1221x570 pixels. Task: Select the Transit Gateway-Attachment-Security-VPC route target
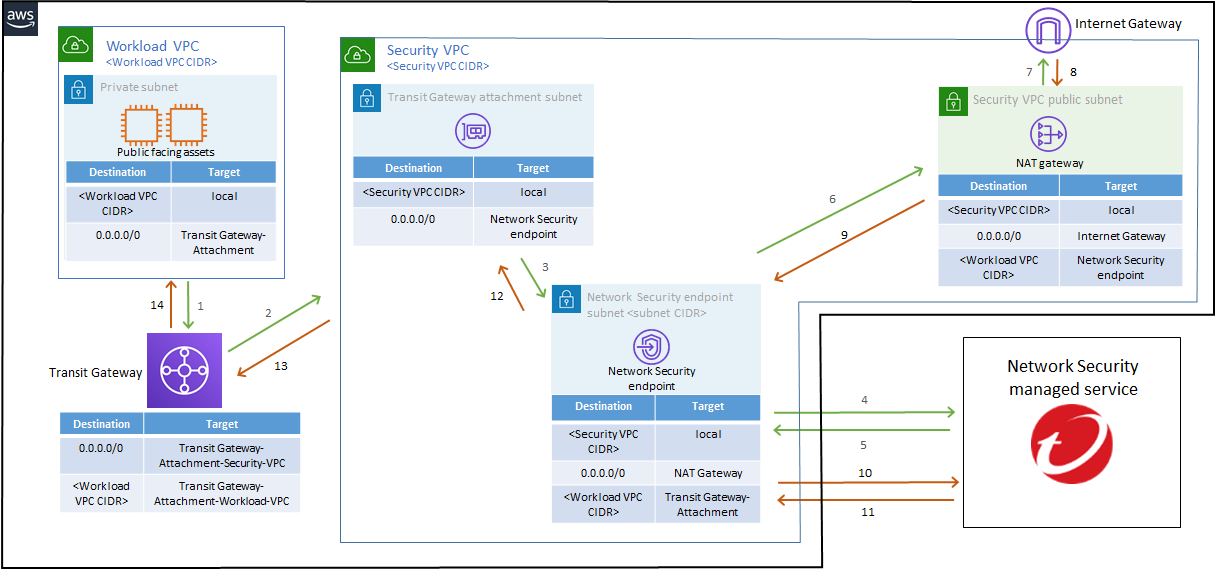click(x=221, y=456)
